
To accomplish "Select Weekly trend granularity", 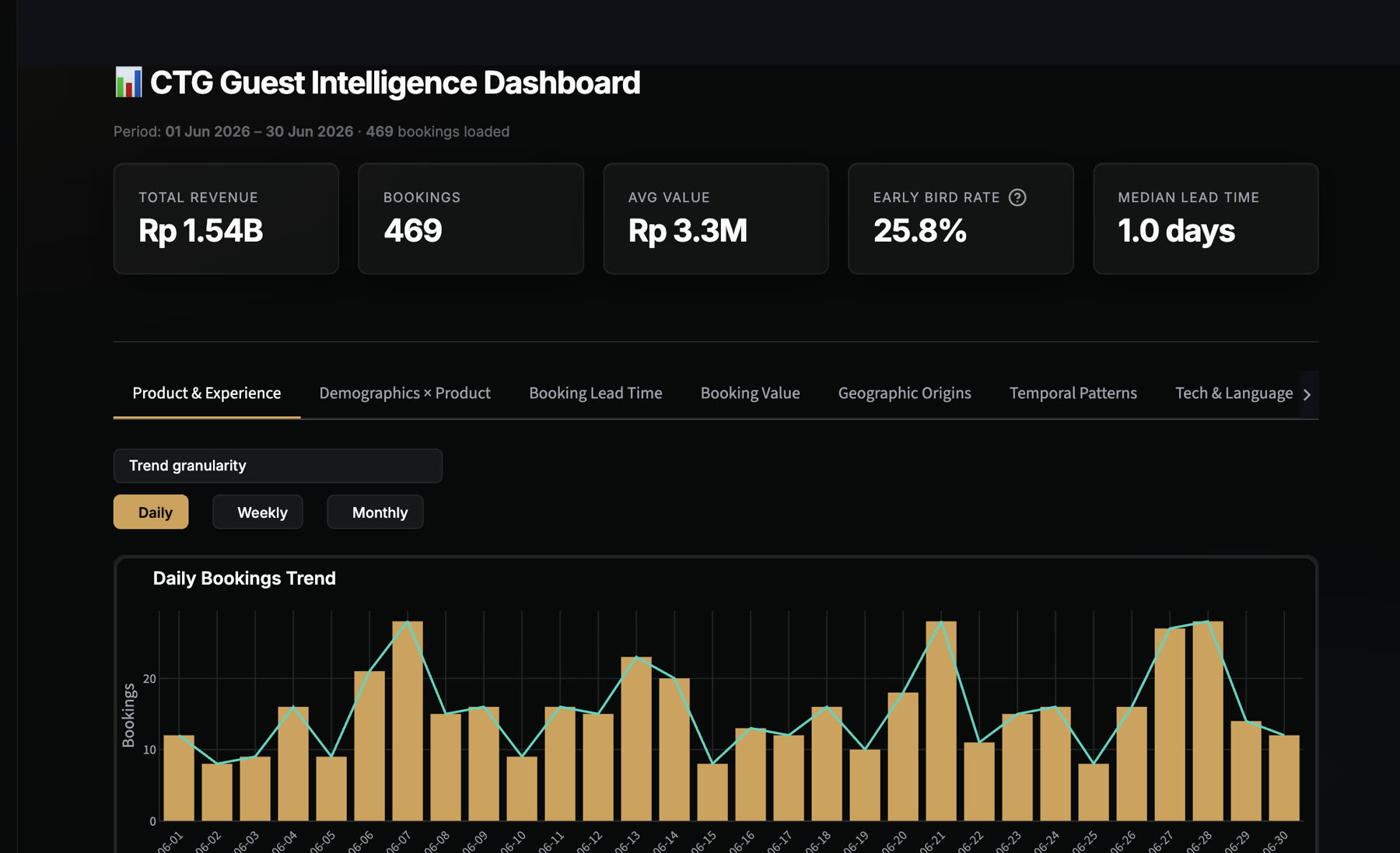I will click(257, 512).
